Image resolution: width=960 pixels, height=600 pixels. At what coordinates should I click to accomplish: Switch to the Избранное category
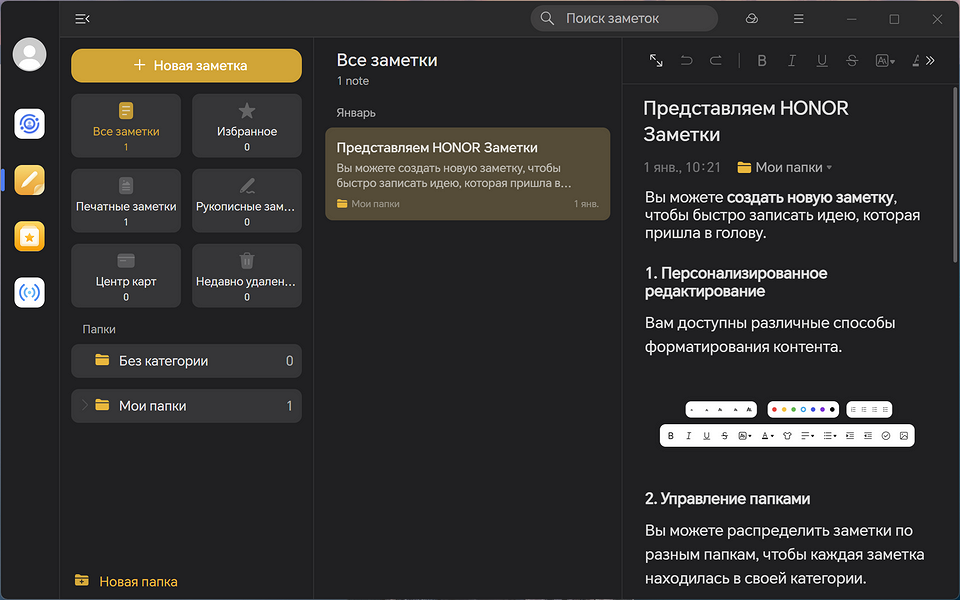[x=247, y=126]
